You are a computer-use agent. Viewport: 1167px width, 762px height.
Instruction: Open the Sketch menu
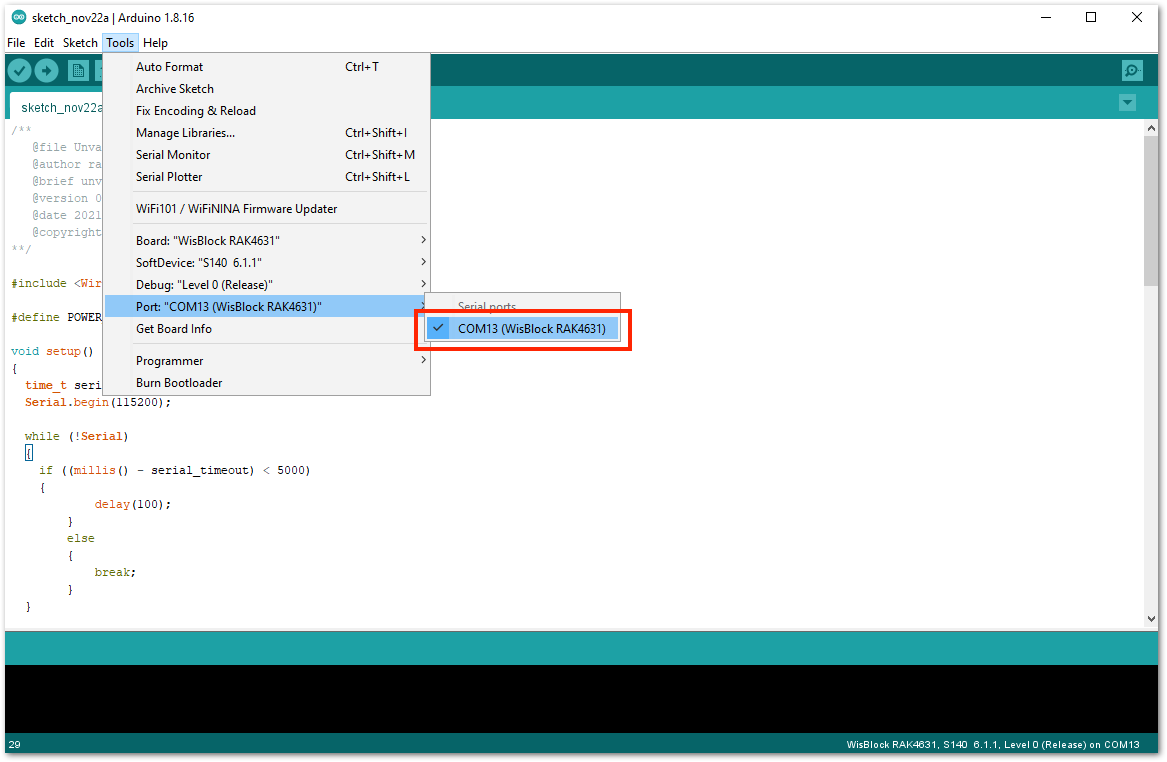[x=80, y=43]
